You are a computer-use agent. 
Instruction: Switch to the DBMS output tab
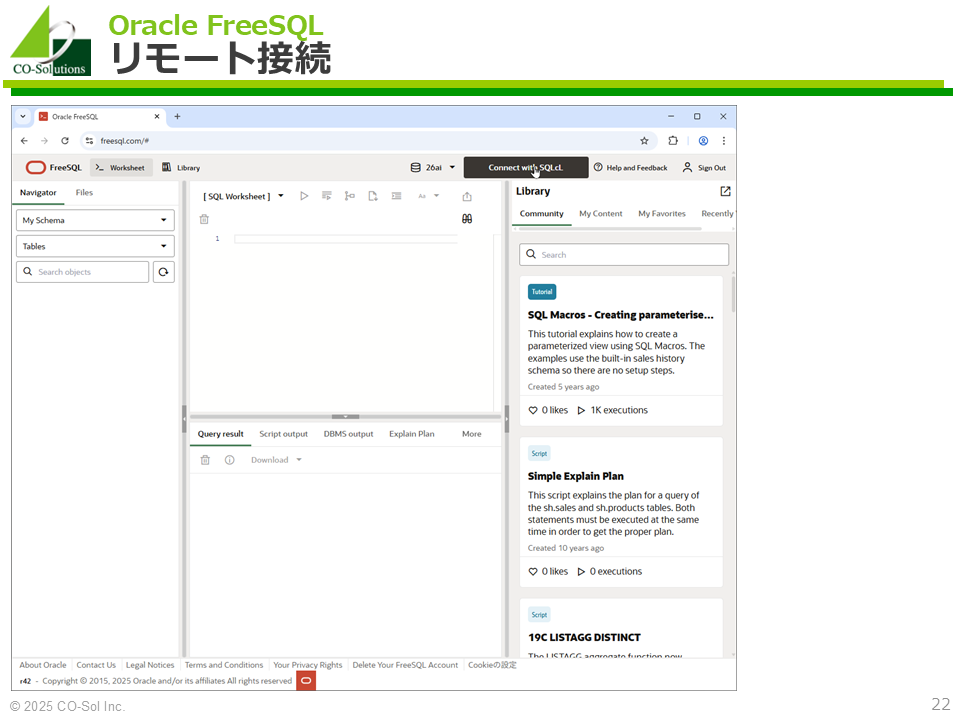click(348, 434)
